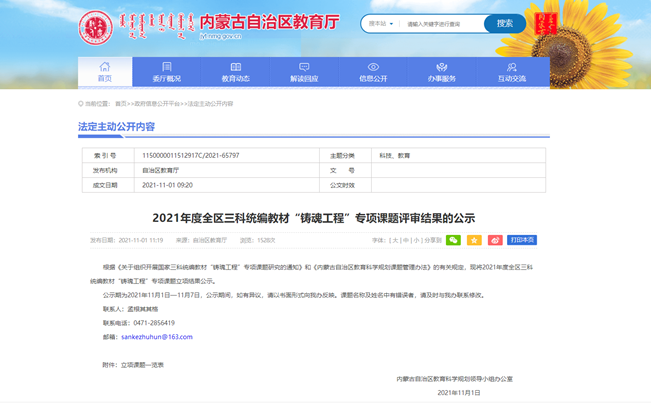Click the sankezhuhun@163.com email link
651x403 pixels.
coord(156,337)
